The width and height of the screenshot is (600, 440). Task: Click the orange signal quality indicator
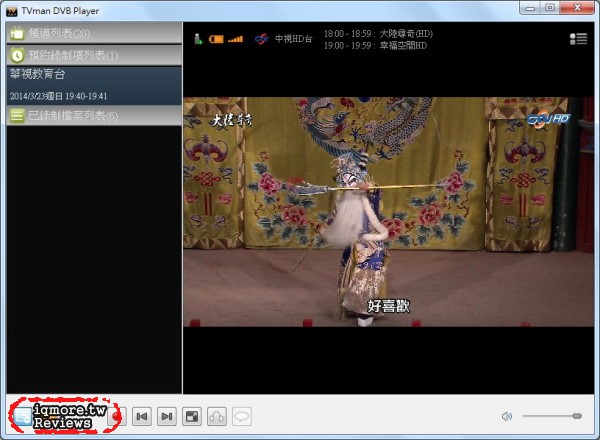tap(216, 39)
